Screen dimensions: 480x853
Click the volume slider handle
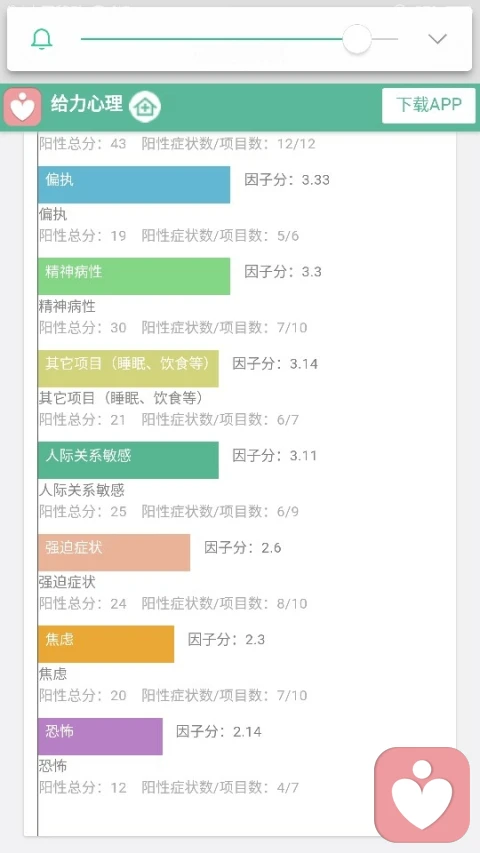(357, 39)
